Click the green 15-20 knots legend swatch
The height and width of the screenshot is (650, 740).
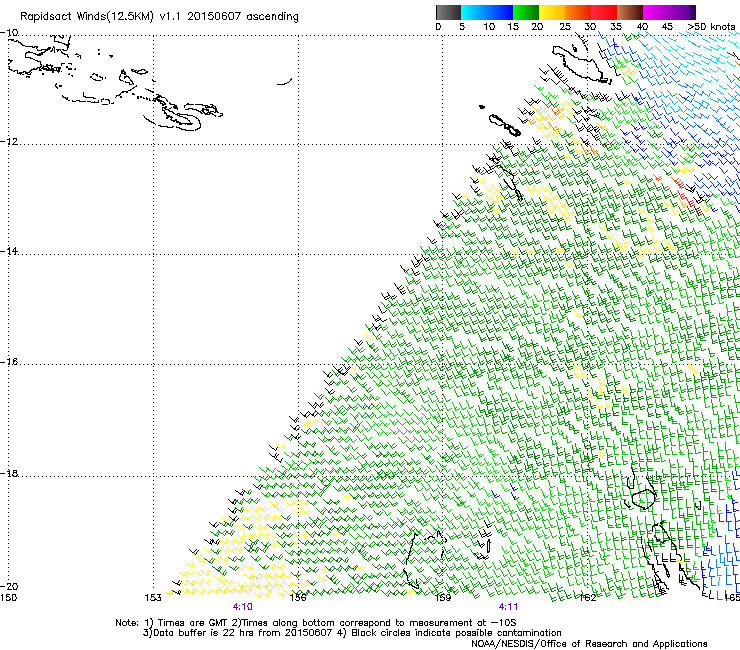point(526,12)
